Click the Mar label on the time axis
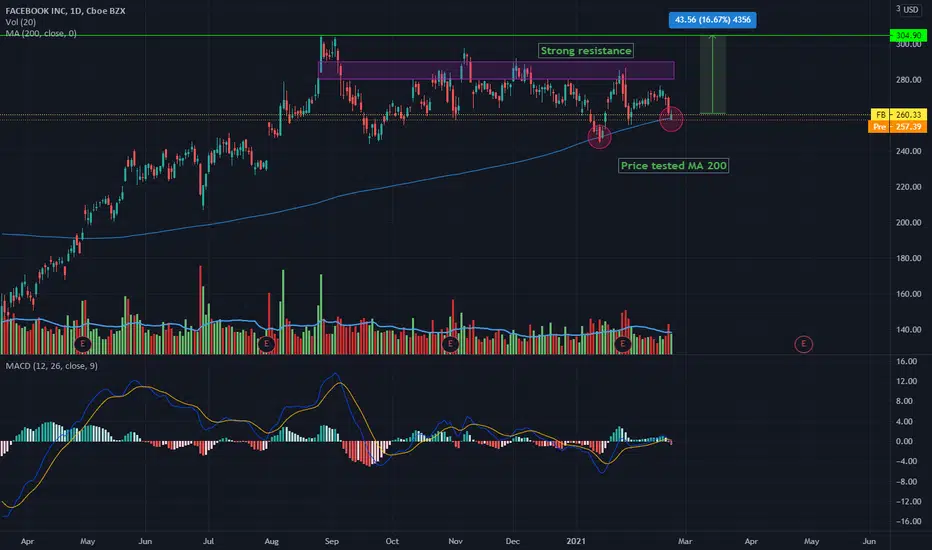 [685, 541]
